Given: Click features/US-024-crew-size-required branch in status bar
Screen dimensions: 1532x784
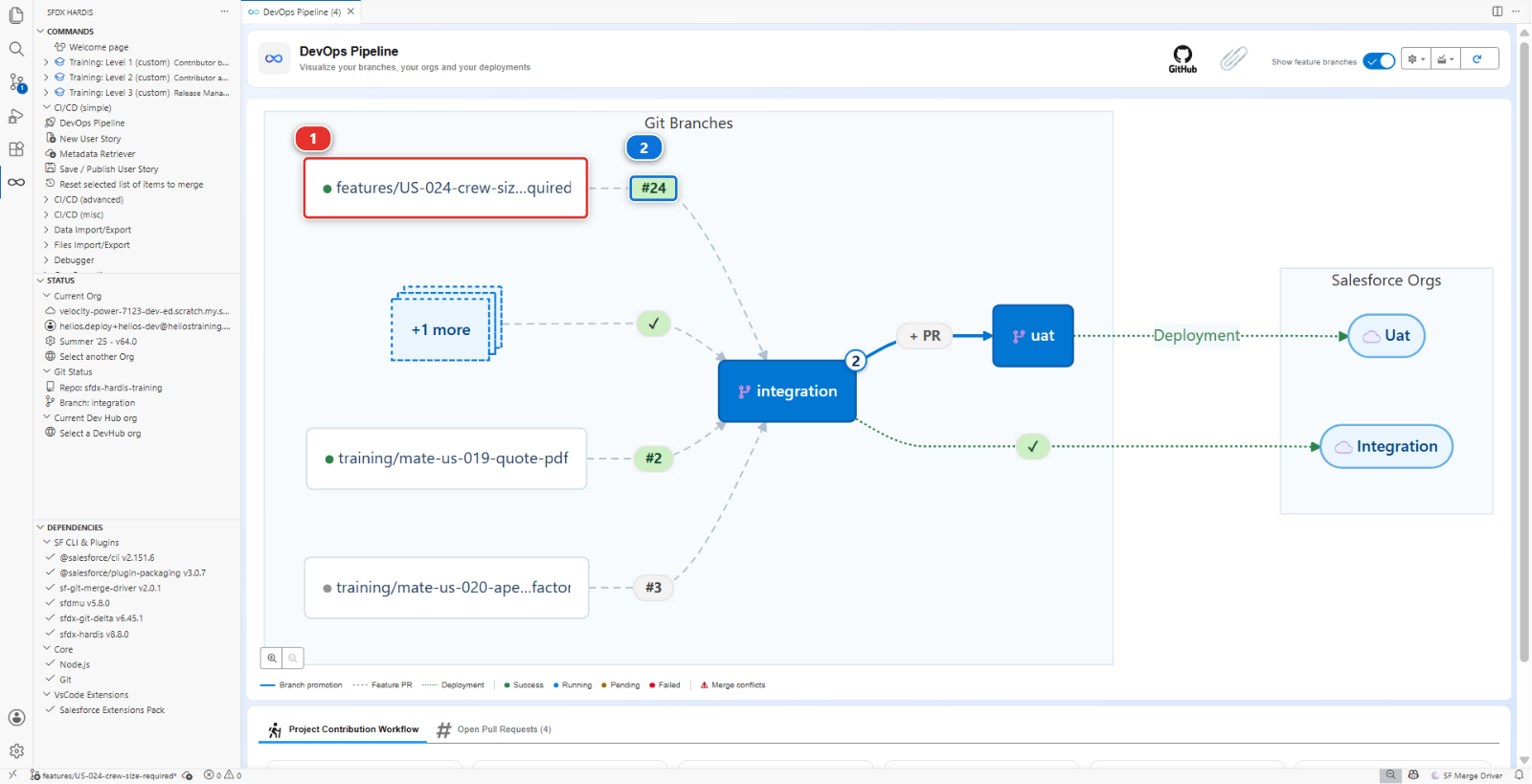Looking at the screenshot, I should (x=103, y=775).
